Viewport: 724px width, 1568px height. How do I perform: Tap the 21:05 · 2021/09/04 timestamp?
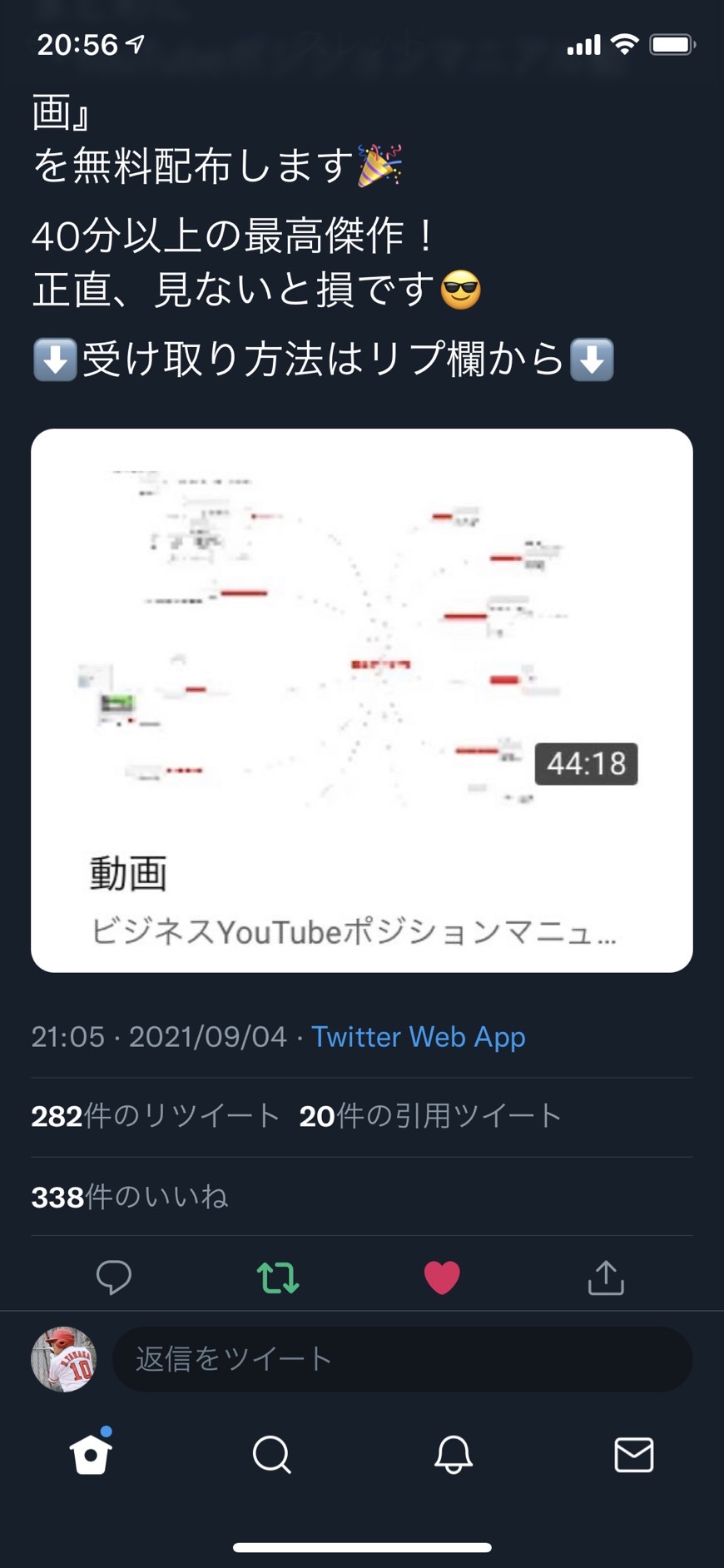click(159, 1037)
